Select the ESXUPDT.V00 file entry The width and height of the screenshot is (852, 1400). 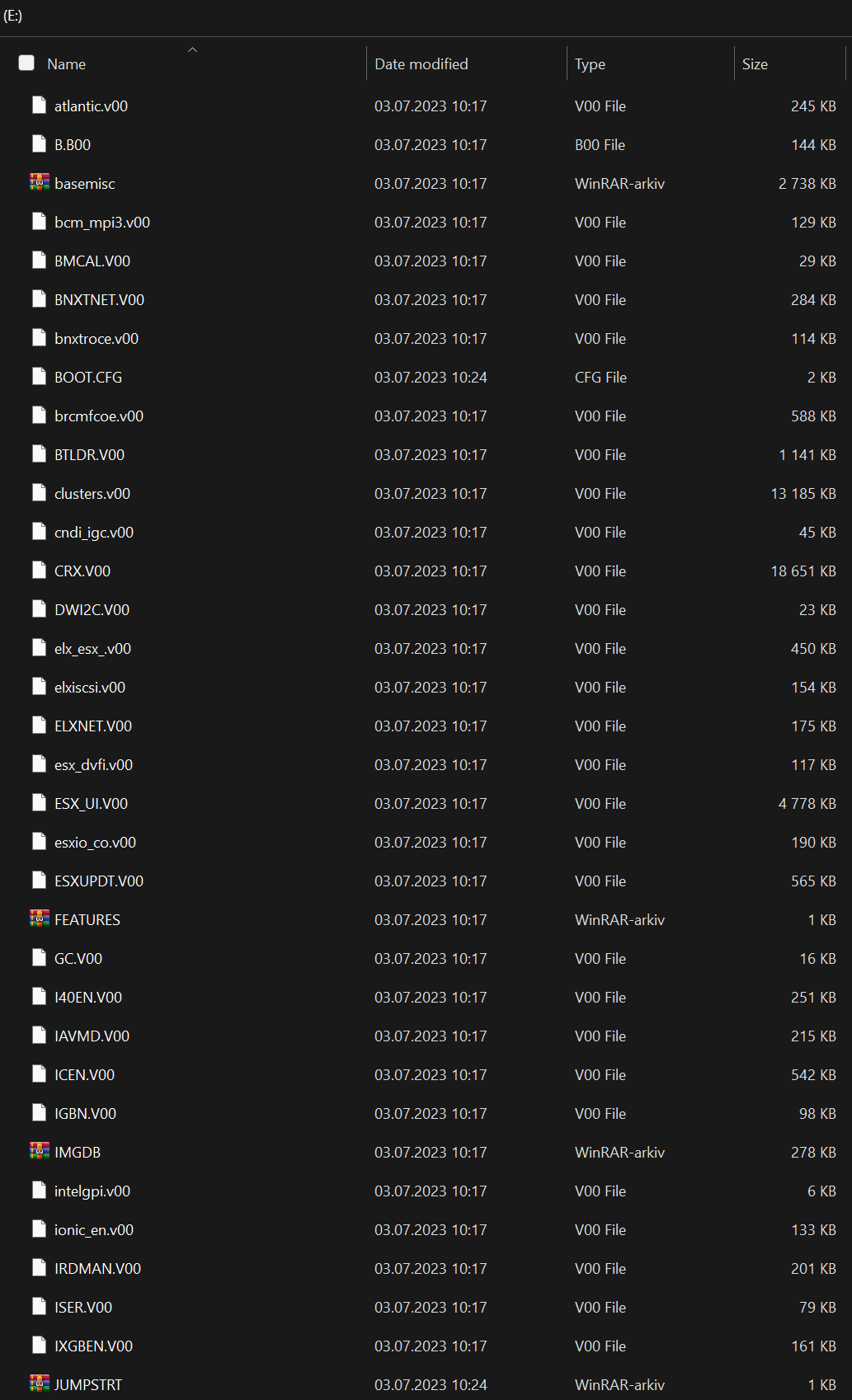tap(98, 881)
